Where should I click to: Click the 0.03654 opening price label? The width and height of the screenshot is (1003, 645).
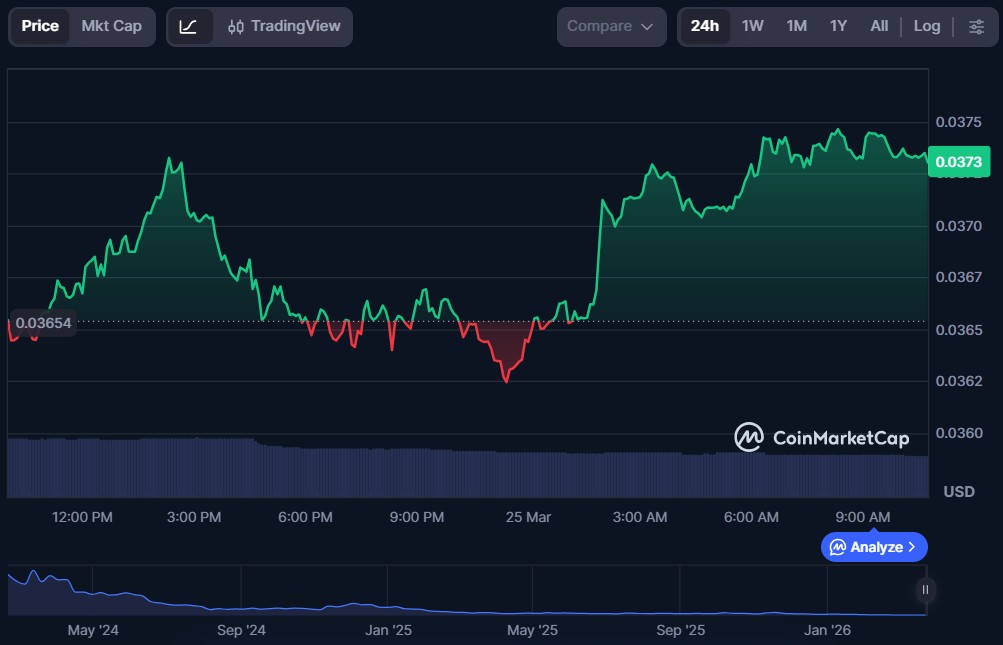click(x=43, y=323)
